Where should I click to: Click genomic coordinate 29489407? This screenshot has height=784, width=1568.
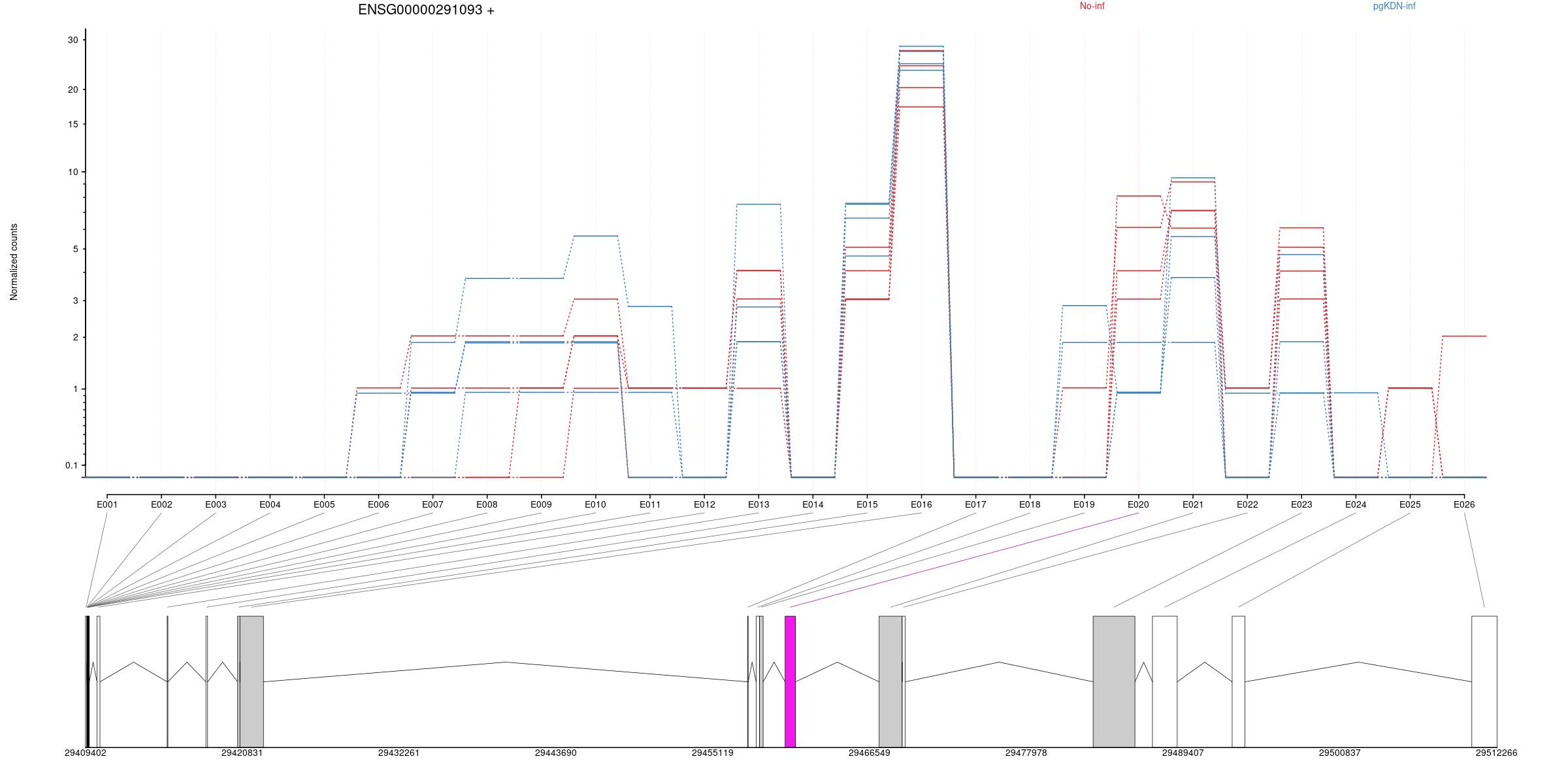[1183, 753]
